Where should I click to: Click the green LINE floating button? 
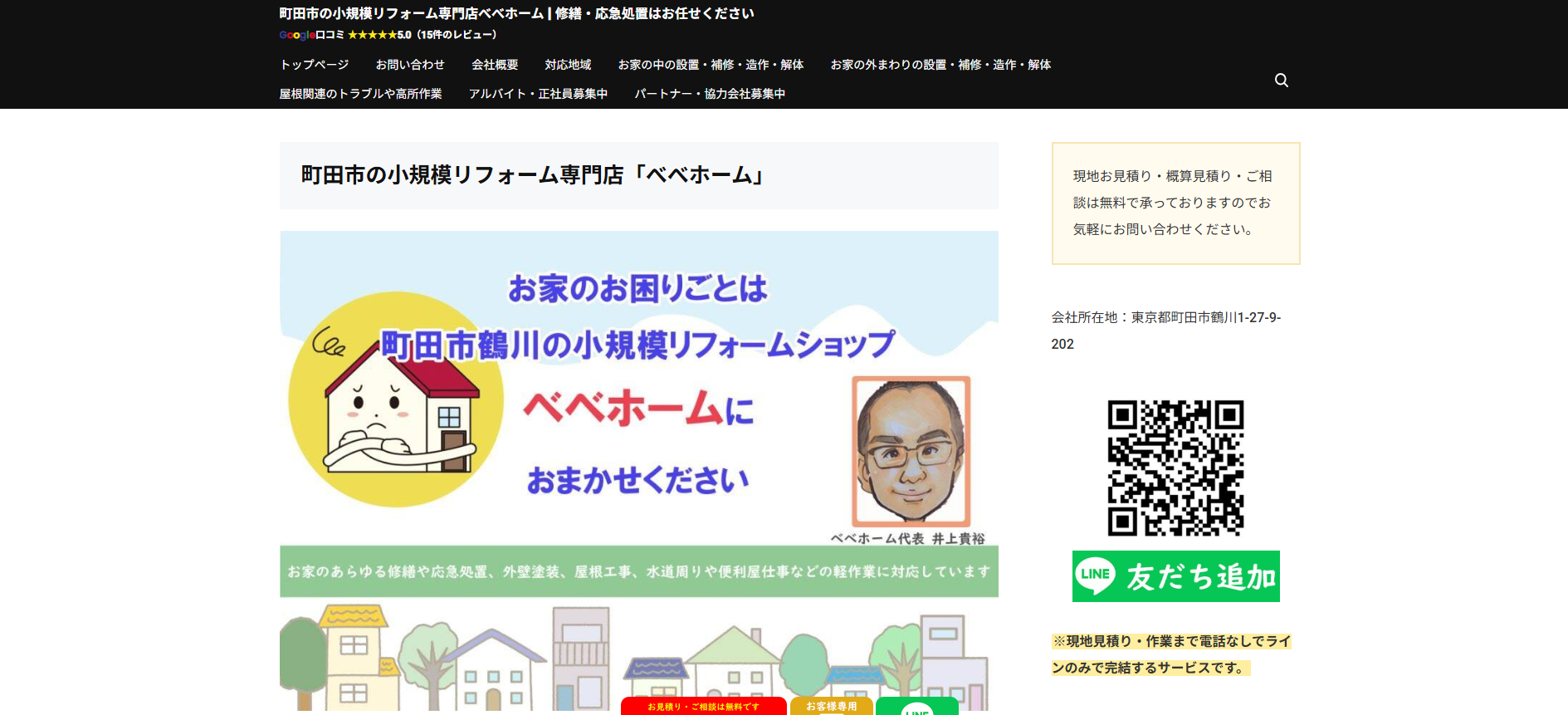[x=916, y=708]
